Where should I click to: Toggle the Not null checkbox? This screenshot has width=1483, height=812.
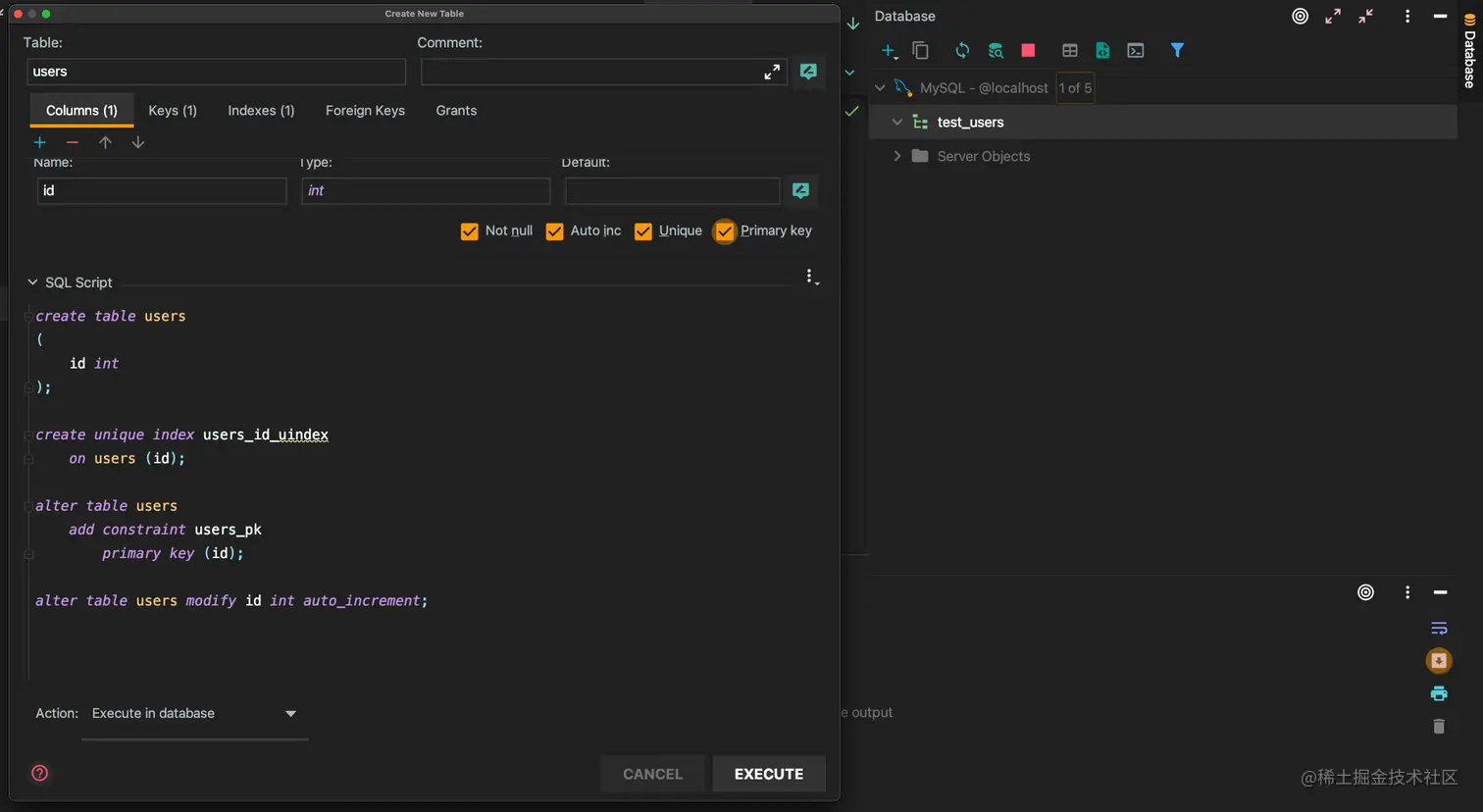pyautogui.click(x=469, y=231)
